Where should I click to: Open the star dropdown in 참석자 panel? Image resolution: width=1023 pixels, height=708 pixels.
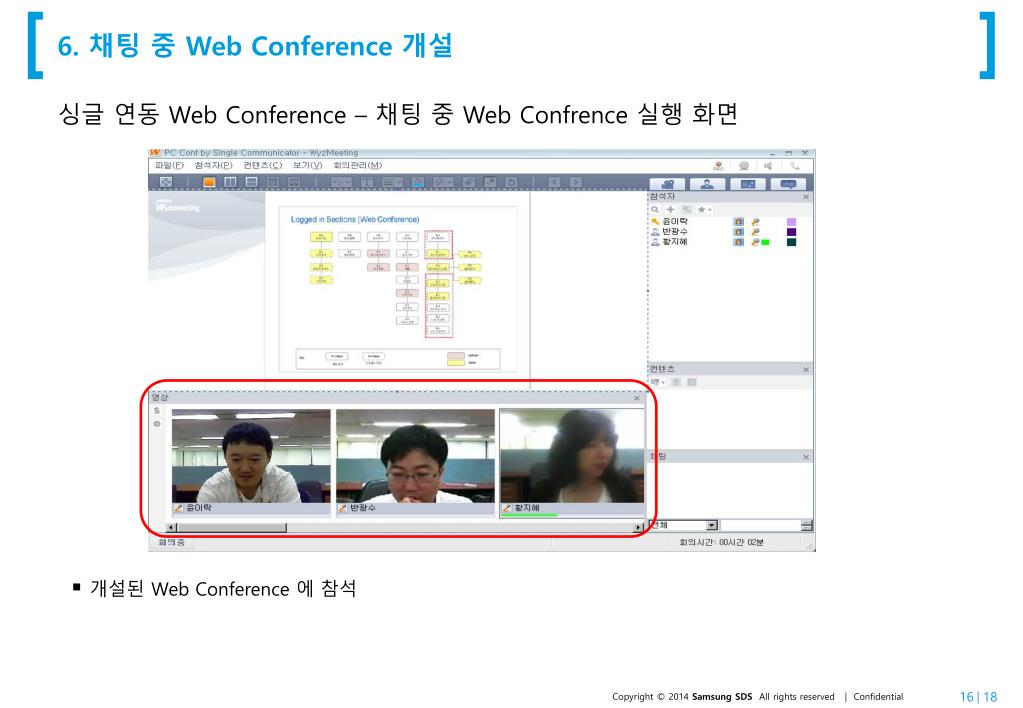[704, 209]
